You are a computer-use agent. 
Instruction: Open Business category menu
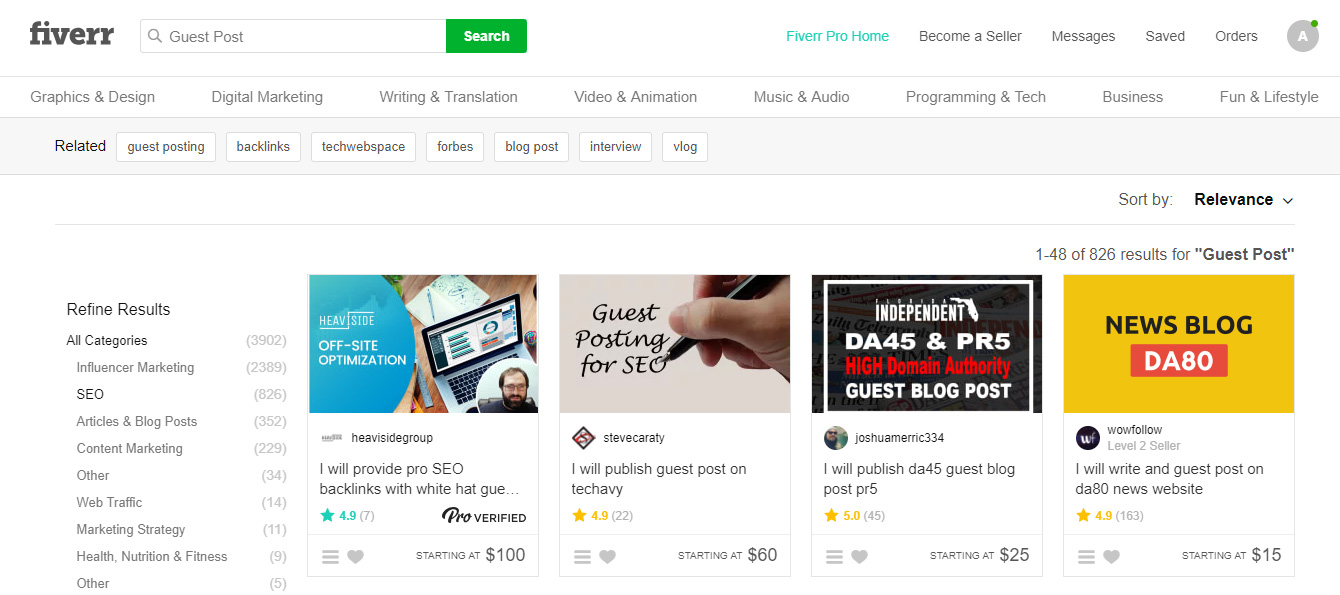point(1132,97)
